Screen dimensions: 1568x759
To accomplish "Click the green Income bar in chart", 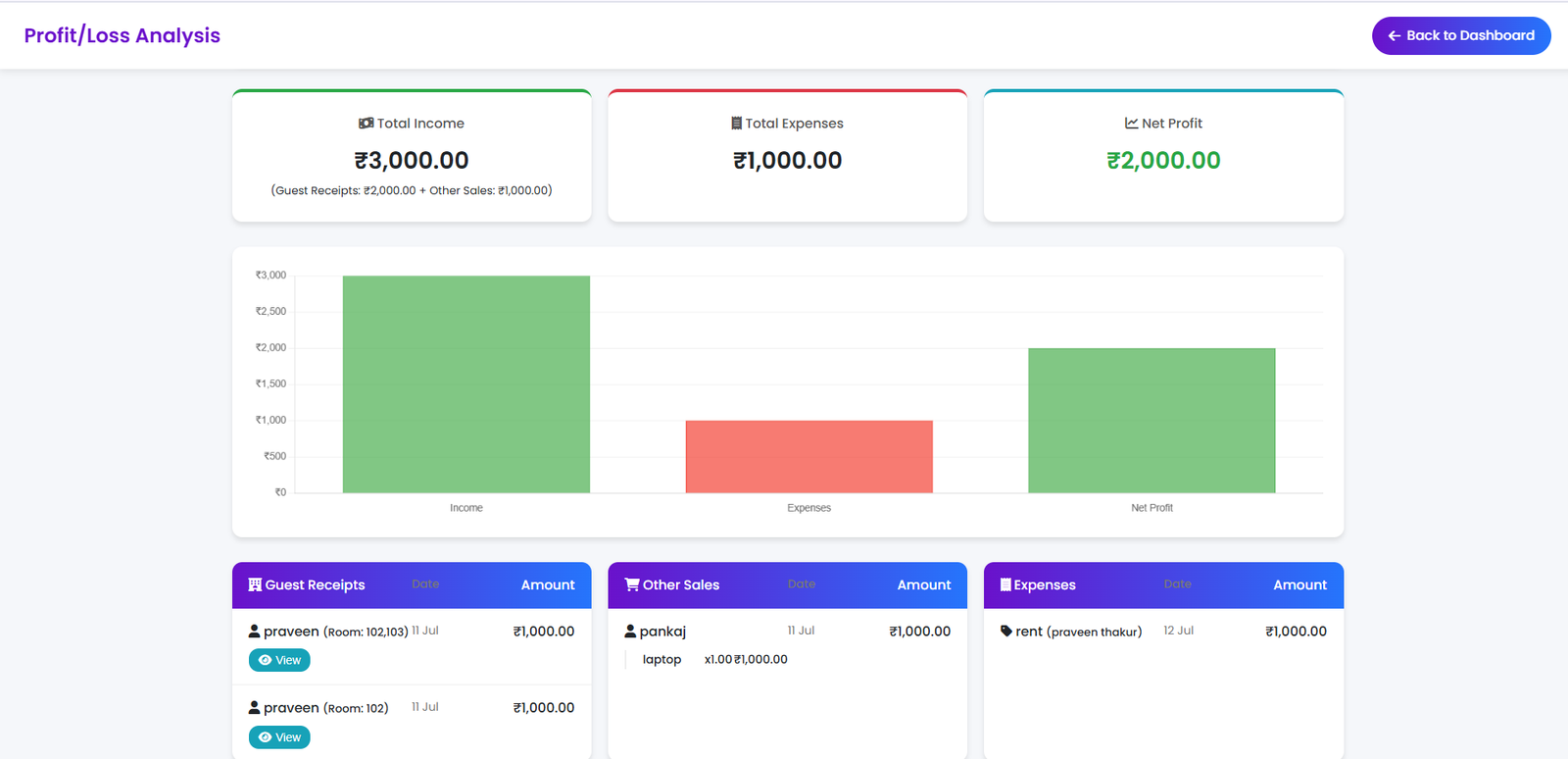I will tap(465, 384).
